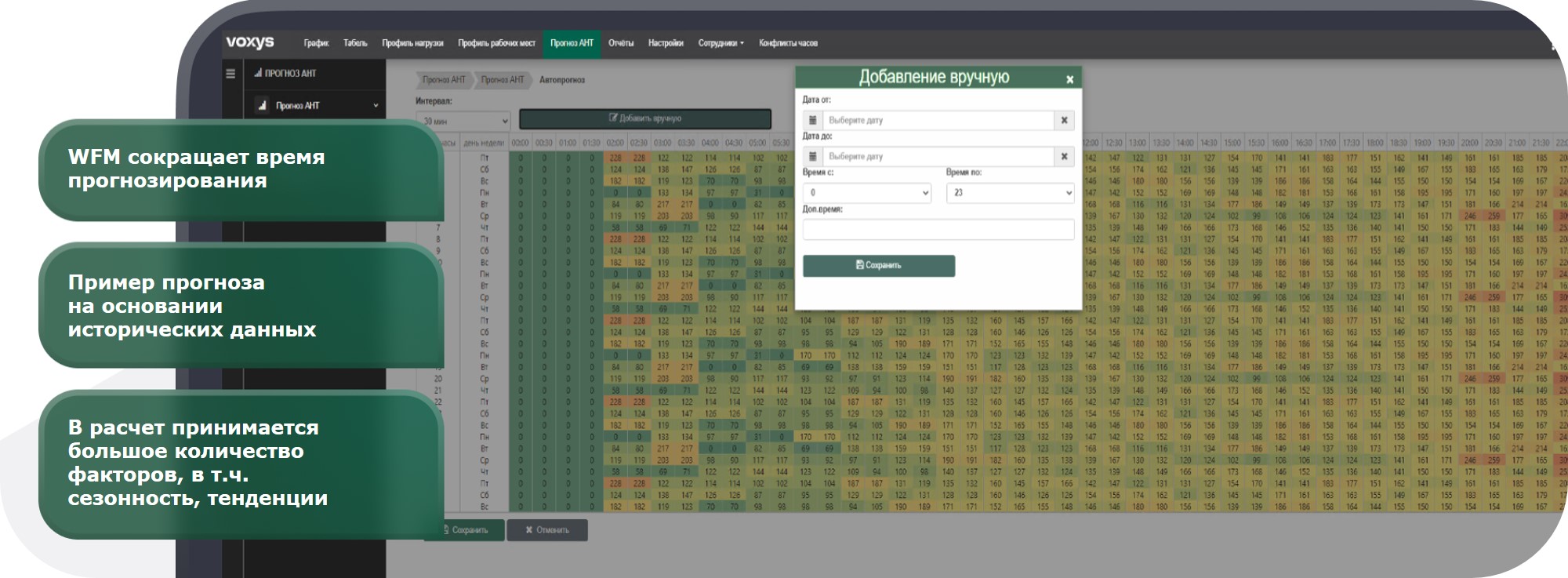This screenshot has height=578, width=1568.
Task: Click the 03:00 time column header
Action: 662,143
